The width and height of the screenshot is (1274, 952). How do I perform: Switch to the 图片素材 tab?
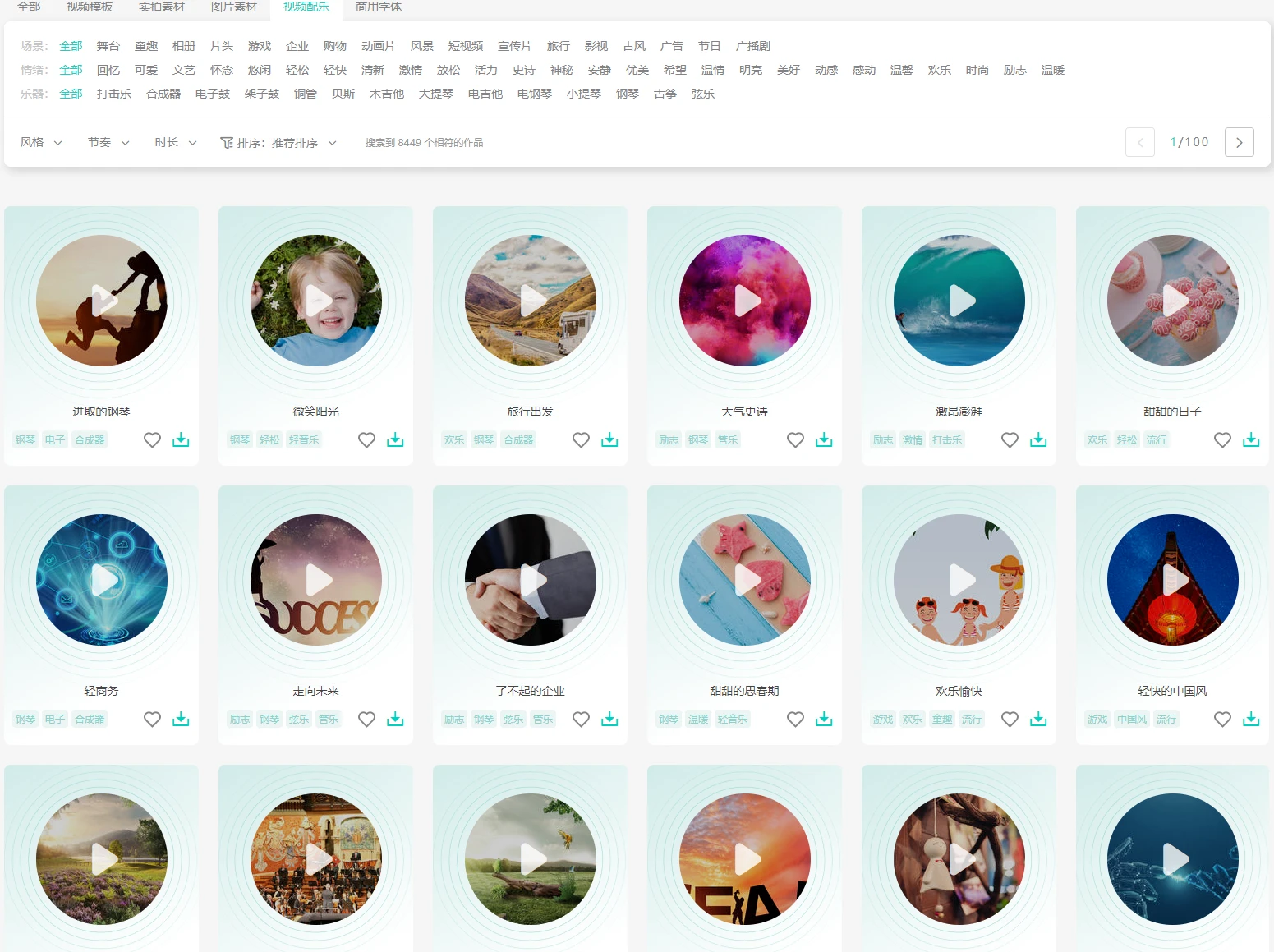(234, 7)
